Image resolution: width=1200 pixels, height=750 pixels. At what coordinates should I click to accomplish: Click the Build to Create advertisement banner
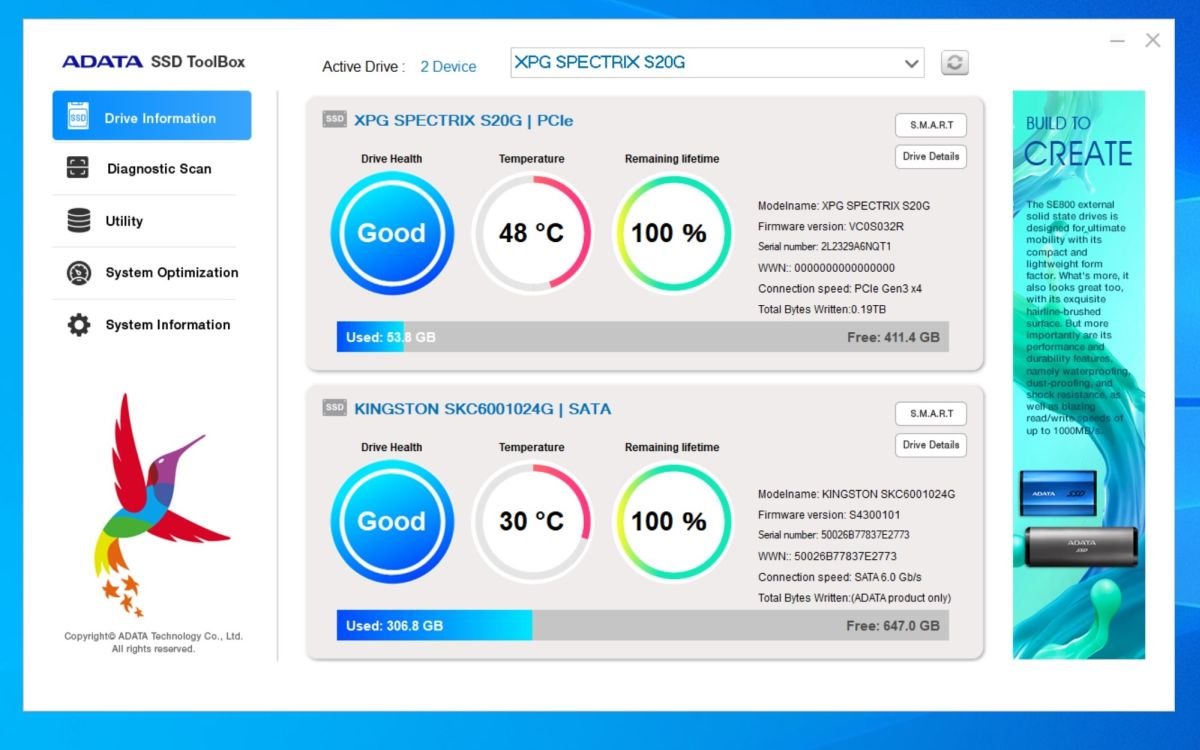[1079, 375]
